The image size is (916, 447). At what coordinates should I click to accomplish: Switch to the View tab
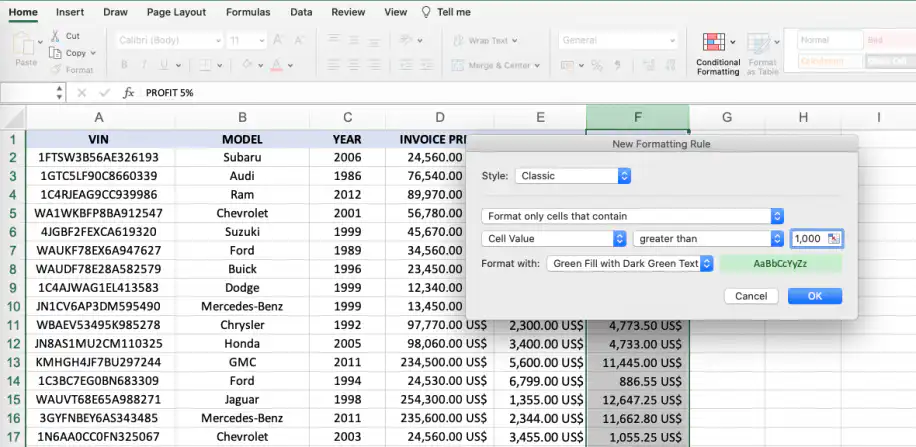pos(395,12)
